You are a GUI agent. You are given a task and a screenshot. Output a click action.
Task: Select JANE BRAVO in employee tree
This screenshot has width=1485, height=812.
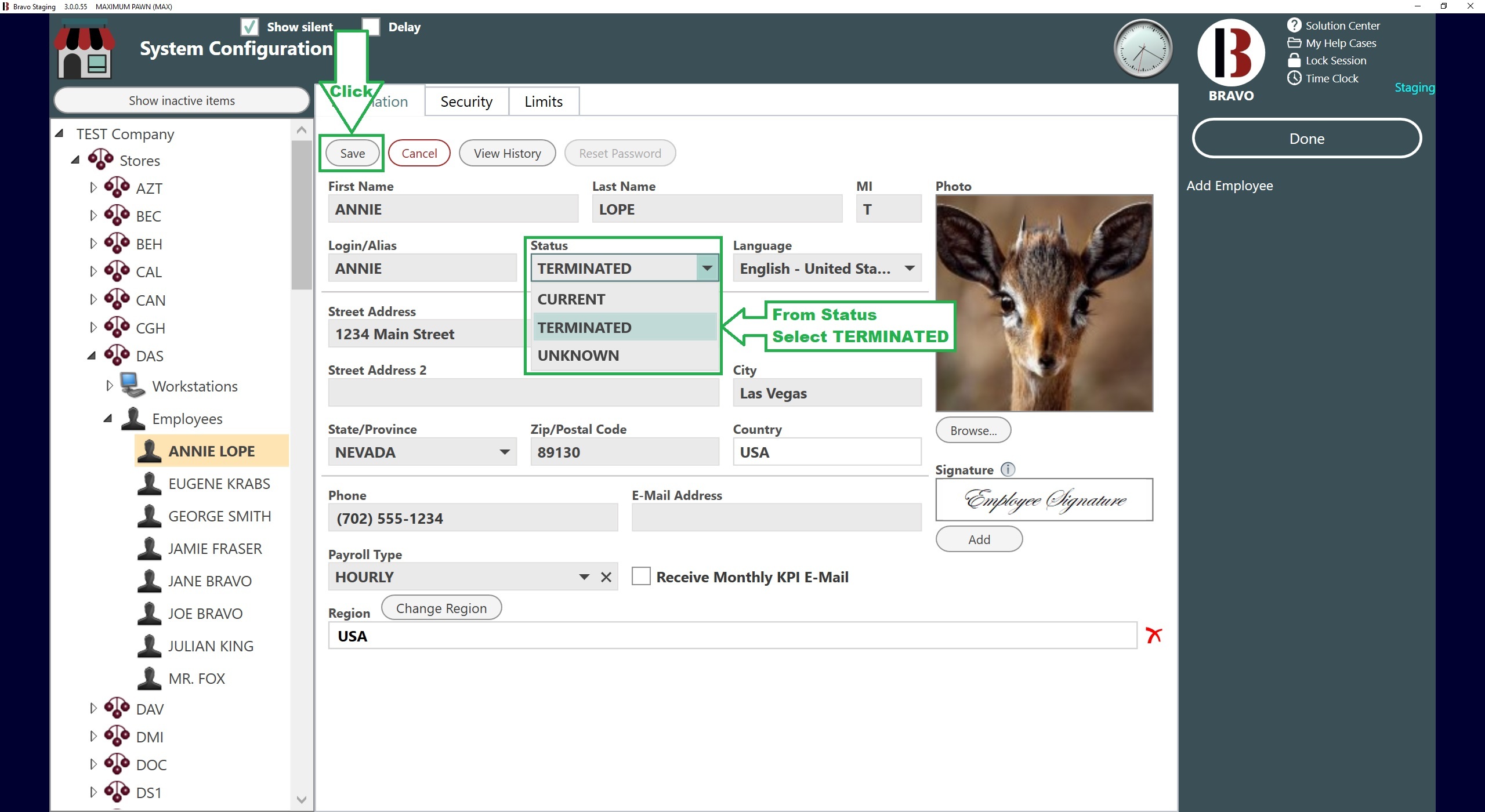(209, 581)
